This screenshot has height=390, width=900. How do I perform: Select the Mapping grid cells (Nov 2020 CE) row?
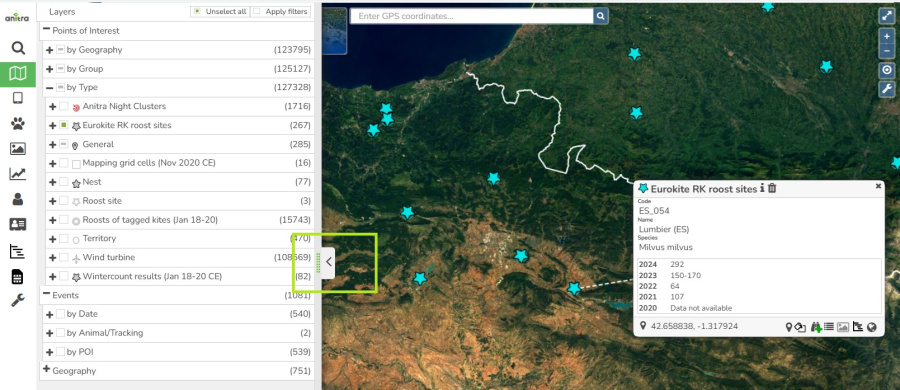180,163
